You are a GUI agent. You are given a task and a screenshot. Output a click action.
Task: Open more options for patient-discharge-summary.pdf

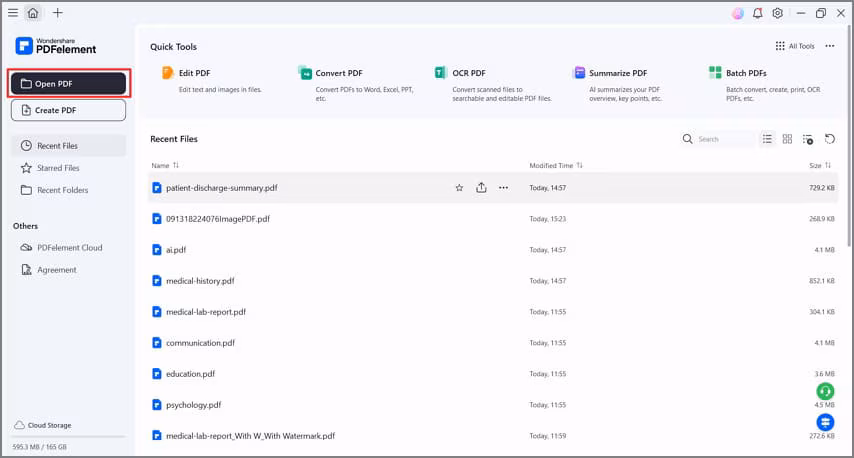coord(503,188)
